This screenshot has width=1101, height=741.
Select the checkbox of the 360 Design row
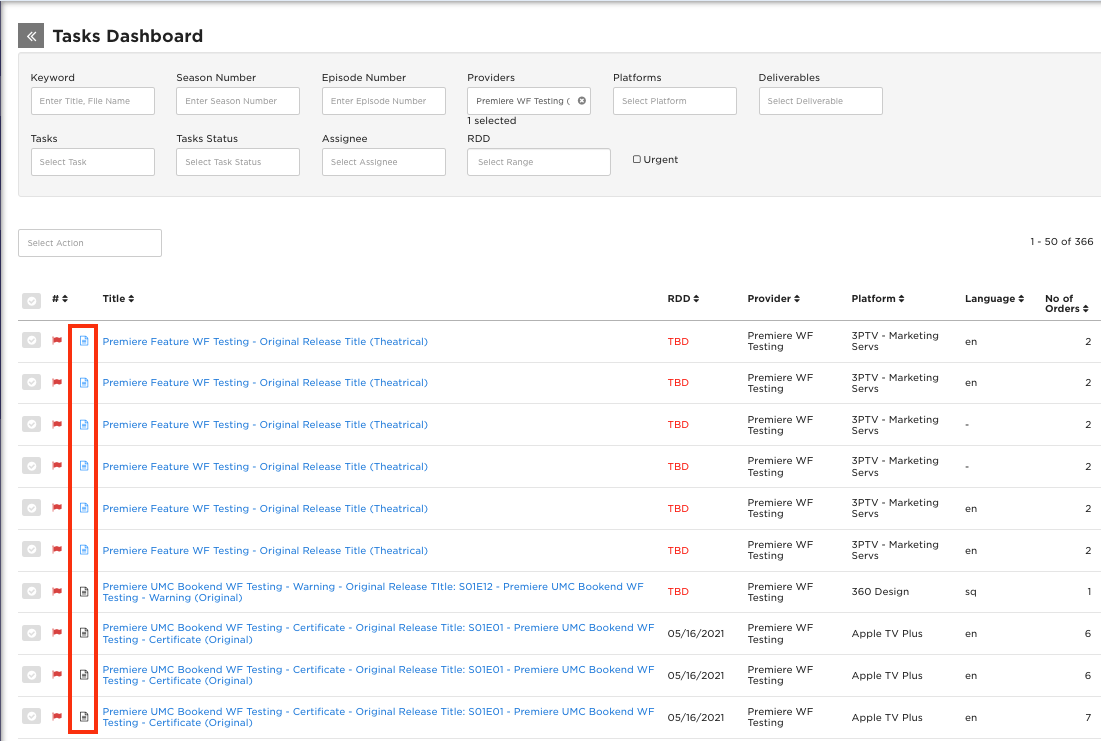point(32,591)
